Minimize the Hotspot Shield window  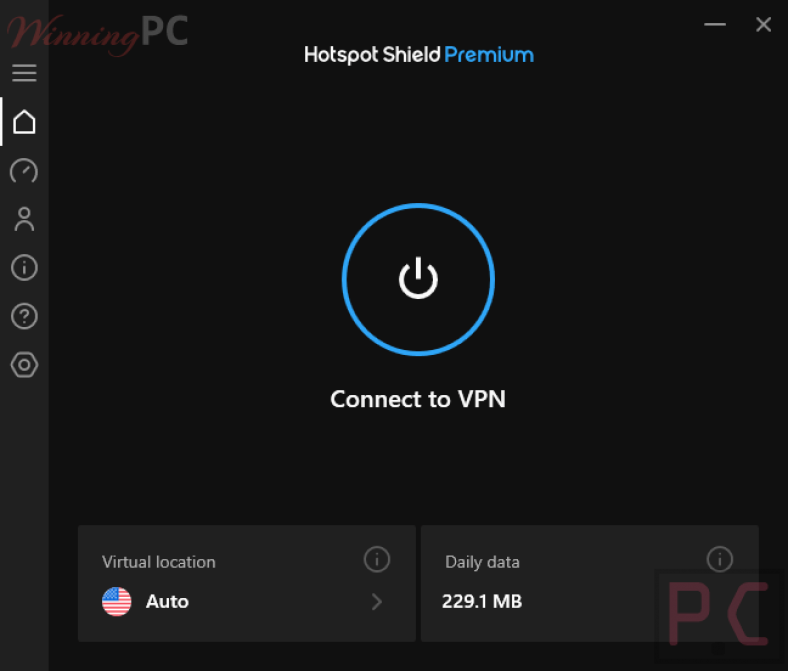714,25
